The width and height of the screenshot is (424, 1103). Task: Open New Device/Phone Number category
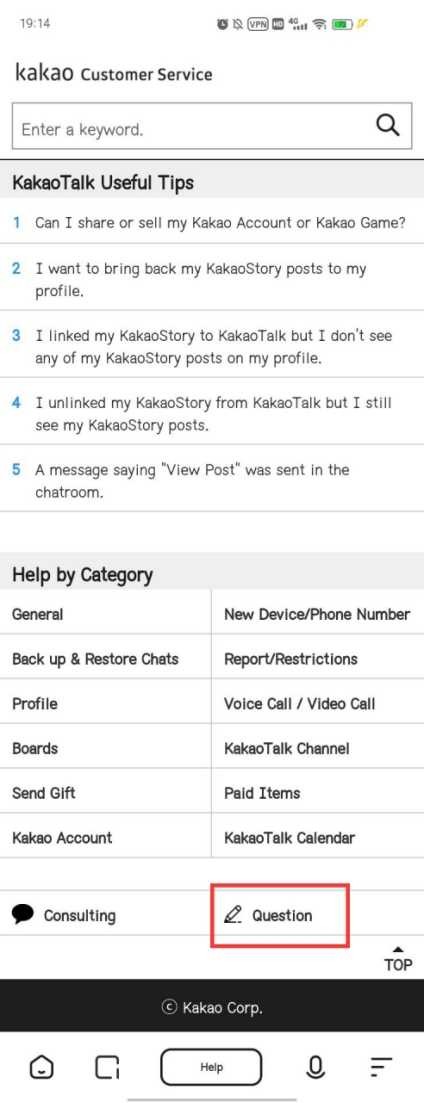click(318, 613)
